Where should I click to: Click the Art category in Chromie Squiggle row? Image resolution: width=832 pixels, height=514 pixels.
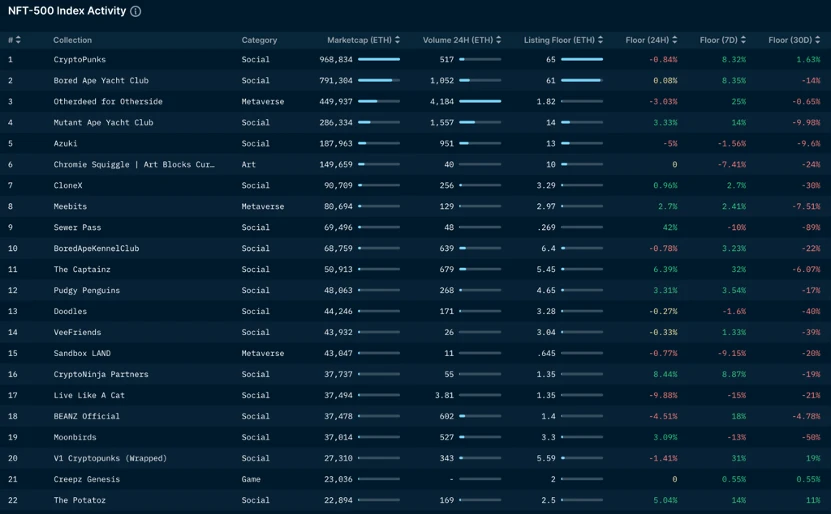click(248, 164)
